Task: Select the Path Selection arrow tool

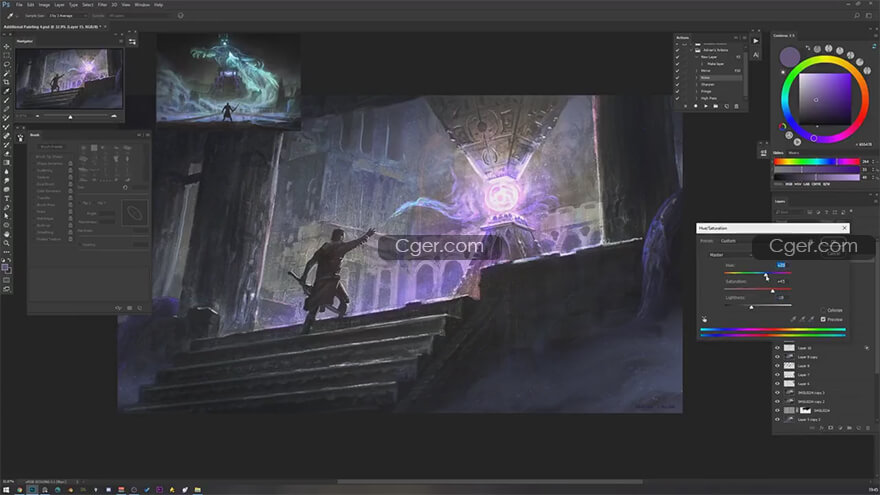Action: point(6,217)
